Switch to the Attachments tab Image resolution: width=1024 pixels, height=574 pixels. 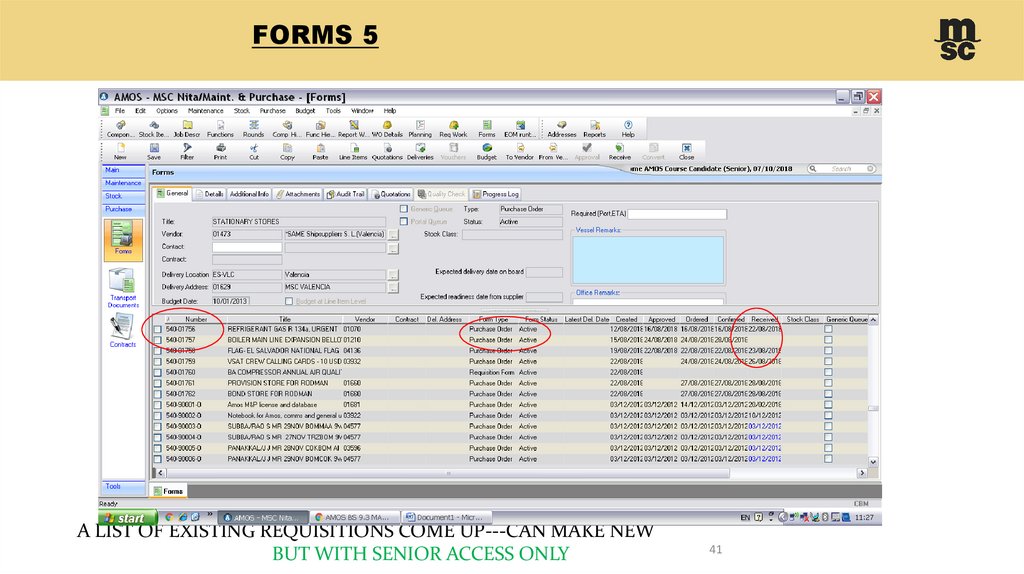coord(297,194)
